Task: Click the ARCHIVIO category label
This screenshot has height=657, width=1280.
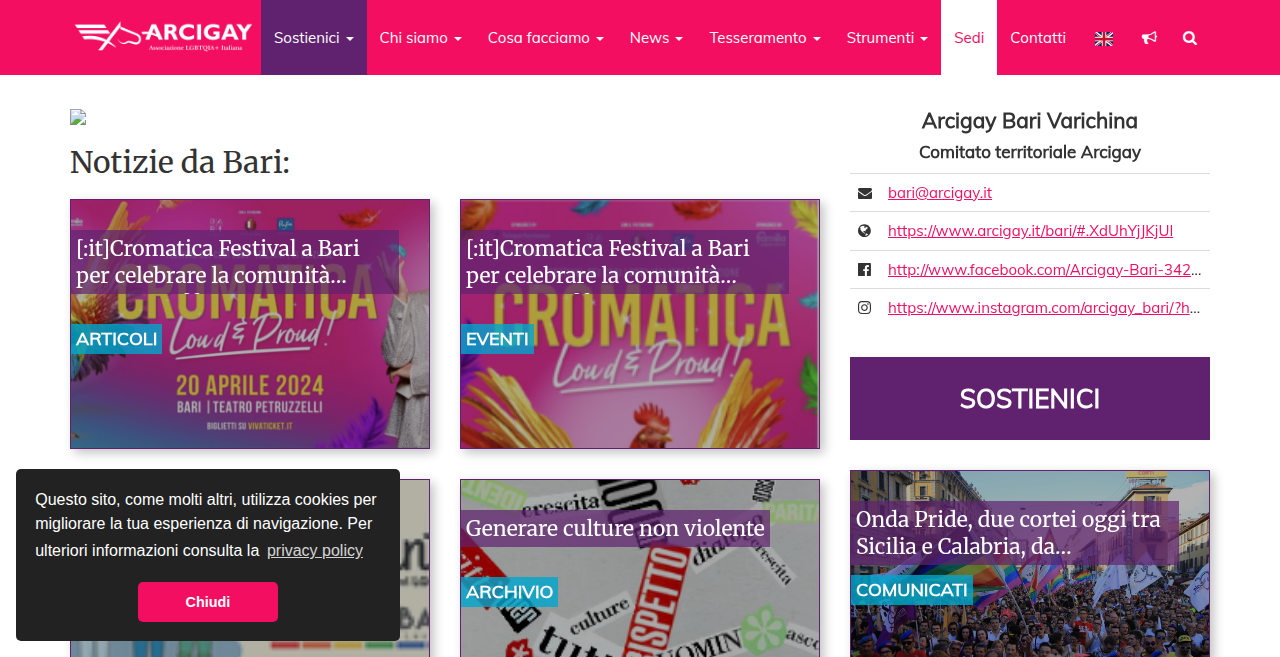Action: pyautogui.click(x=510, y=592)
